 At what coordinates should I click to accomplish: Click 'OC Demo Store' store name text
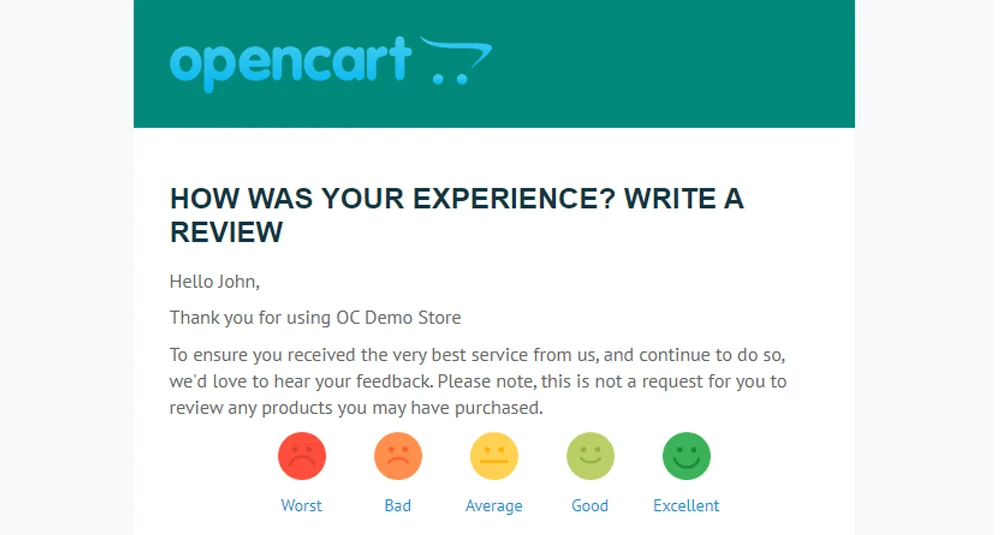(399, 318)
